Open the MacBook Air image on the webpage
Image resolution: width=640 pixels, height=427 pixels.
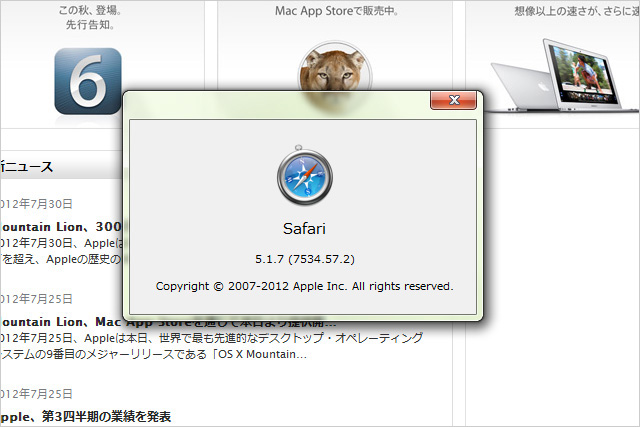(x=563, y=76)
